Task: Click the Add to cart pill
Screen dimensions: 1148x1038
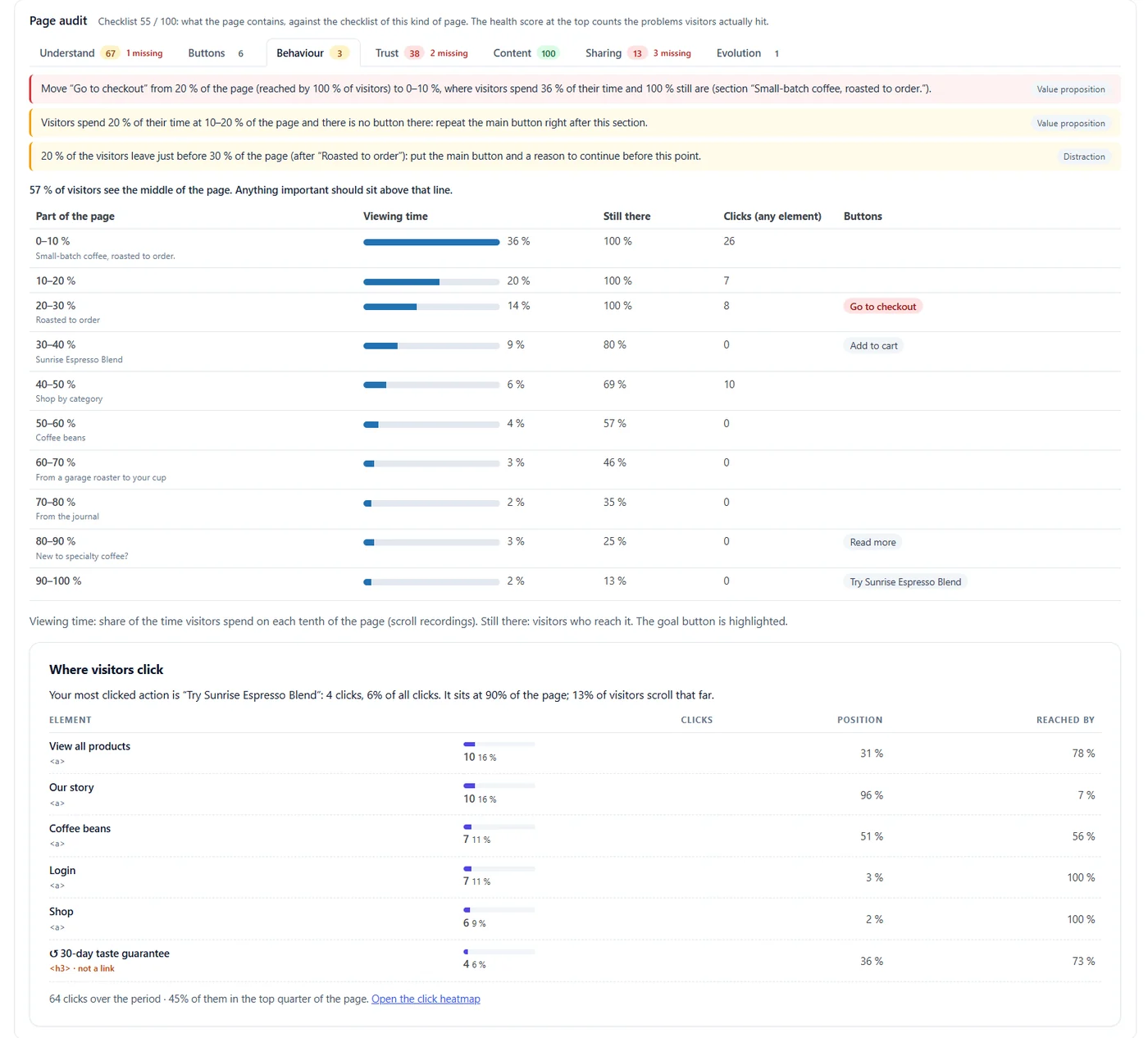Action: [x=873, y=346]
